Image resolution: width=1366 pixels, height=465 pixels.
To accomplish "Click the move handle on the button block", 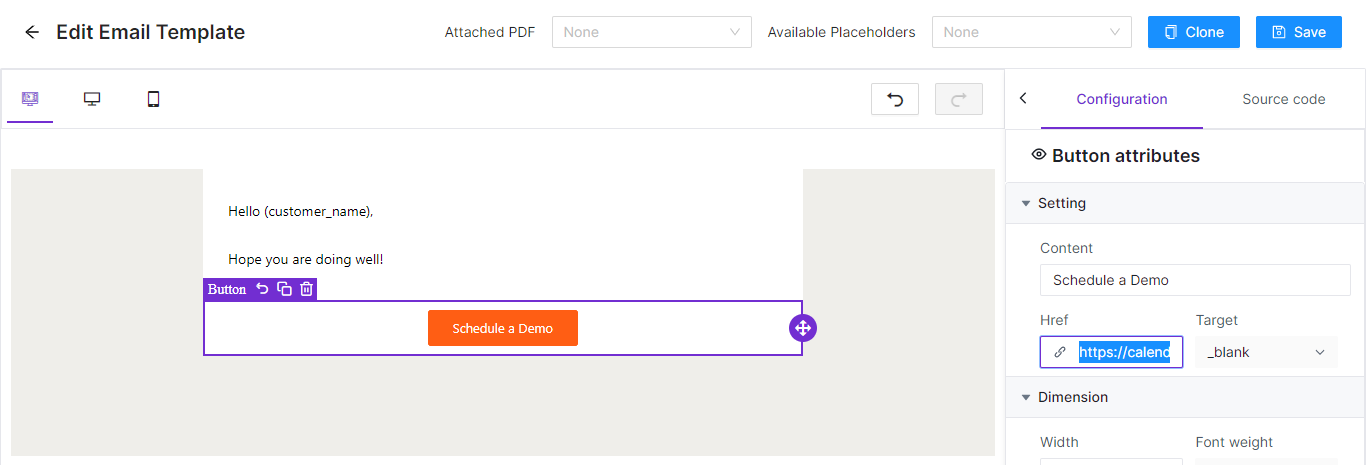I will [x=803, y=328].
